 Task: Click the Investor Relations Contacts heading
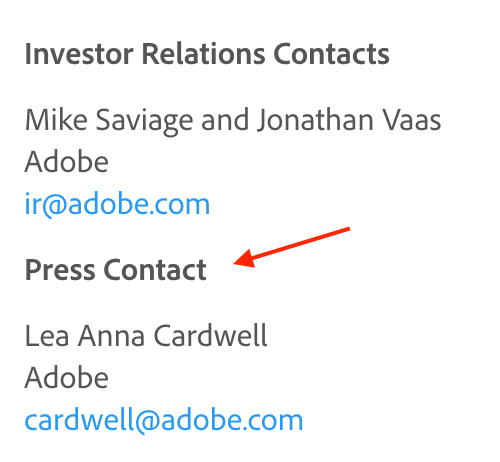point(207,54)
